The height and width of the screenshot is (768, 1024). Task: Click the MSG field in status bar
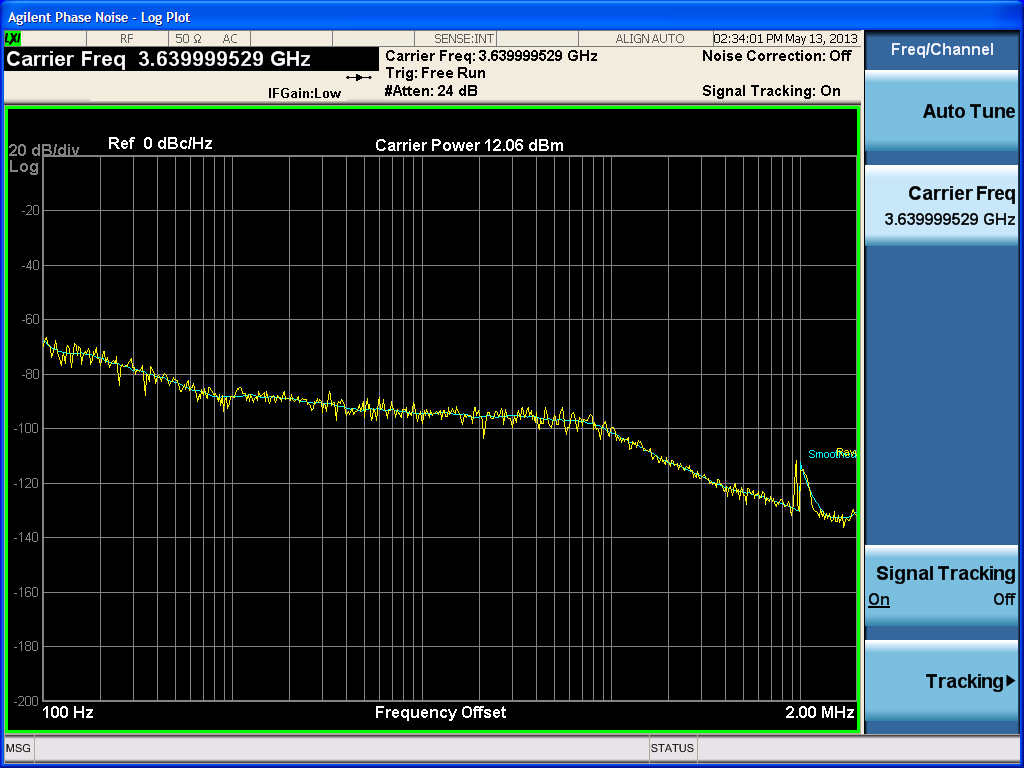pos(18,748)
